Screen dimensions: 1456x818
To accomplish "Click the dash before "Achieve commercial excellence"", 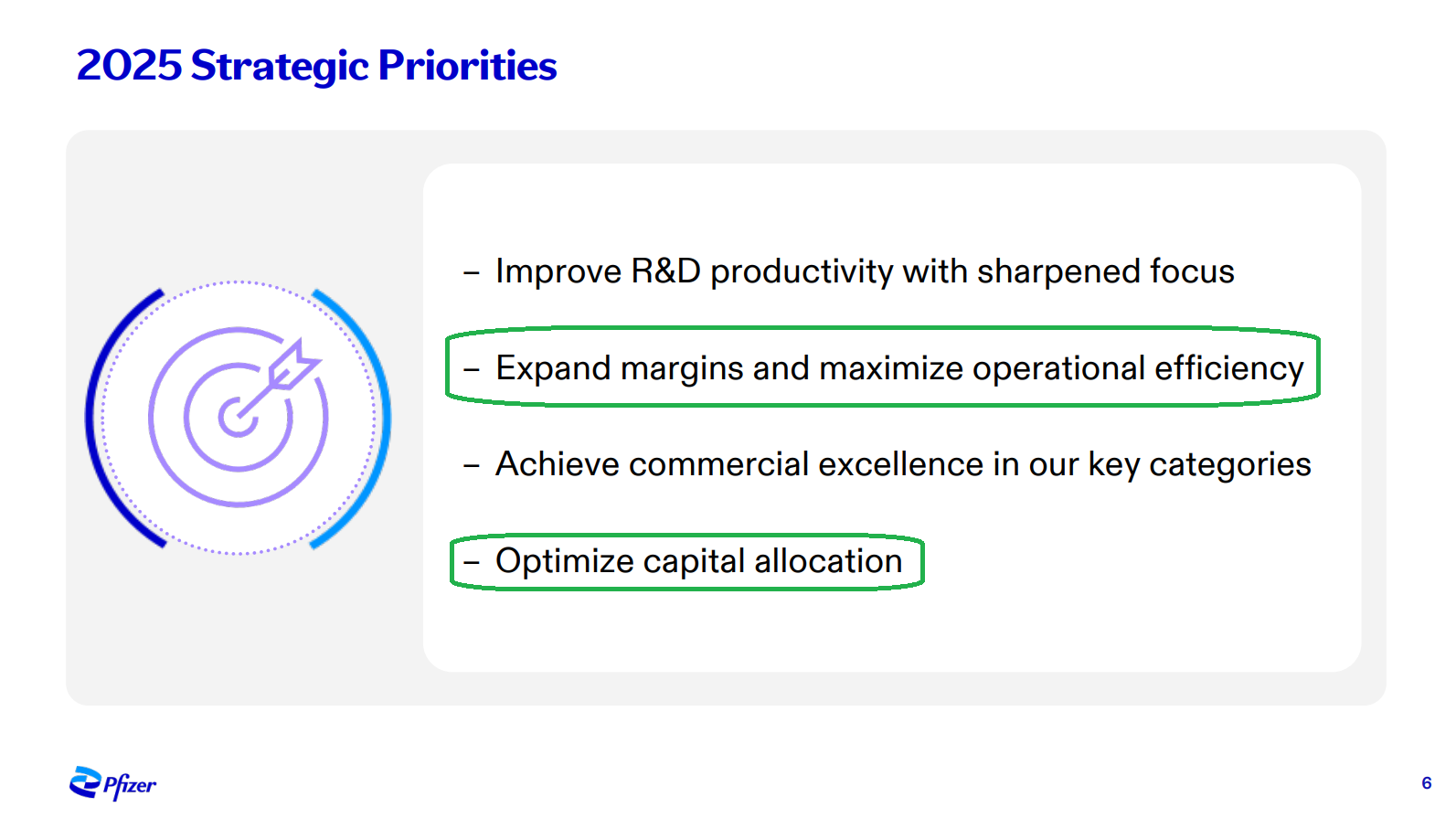I will point(472,465).
